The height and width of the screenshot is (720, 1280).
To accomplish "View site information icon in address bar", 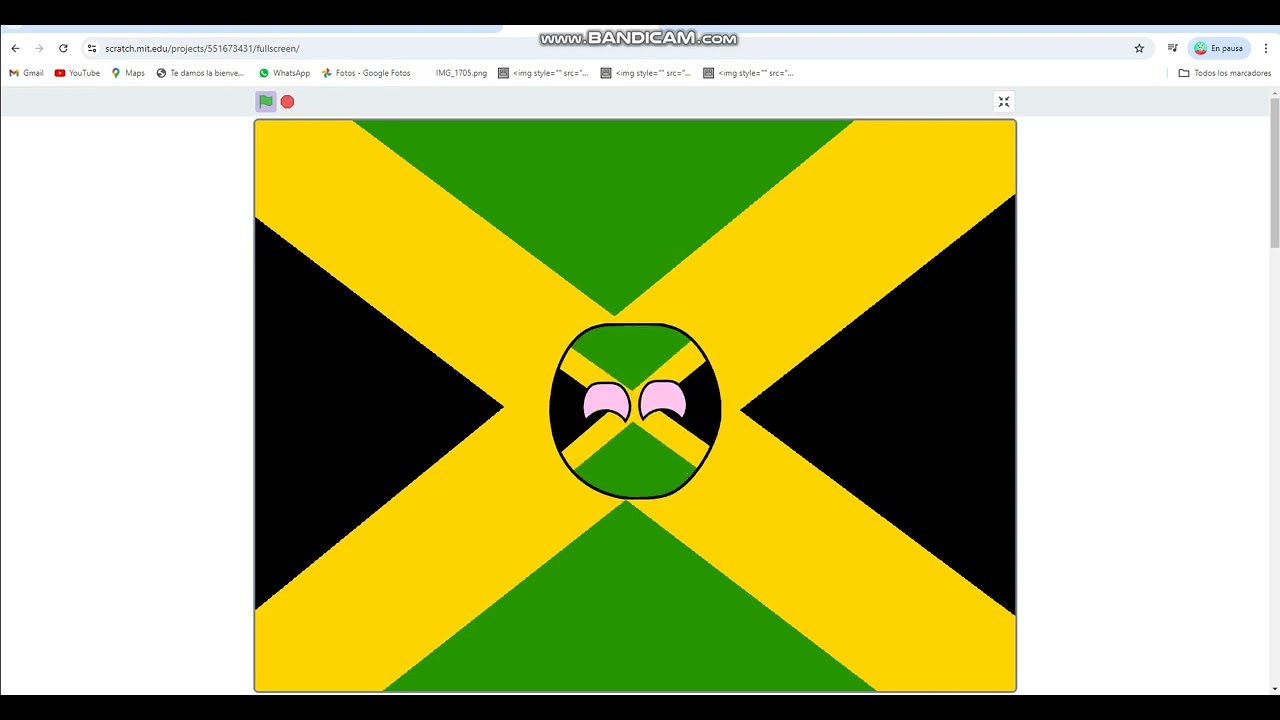I will click(x=92, y=48).
